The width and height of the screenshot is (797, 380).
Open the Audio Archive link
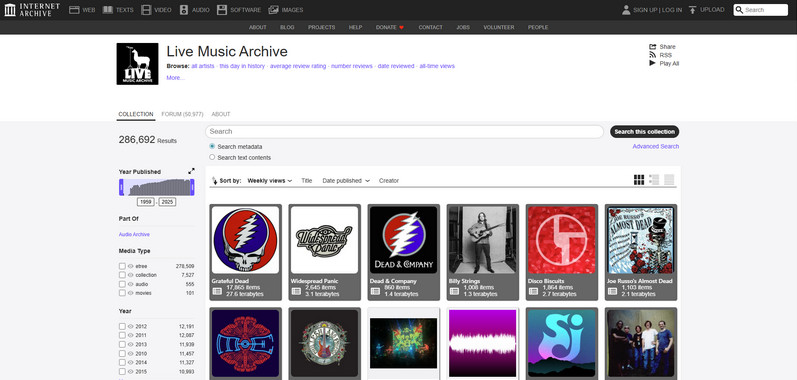coord(134,235)
